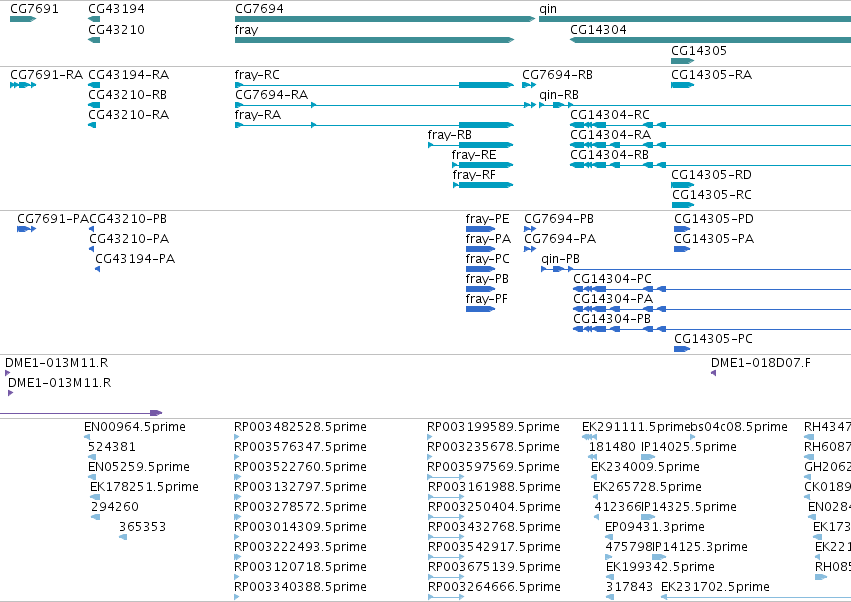
Task: Select EST EK231702.5prime
Action: (x=715, y=587)
